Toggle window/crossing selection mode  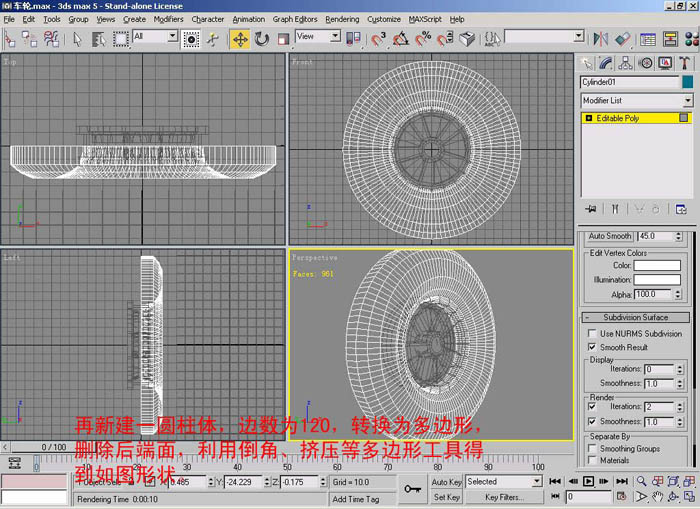pos(192,39)
